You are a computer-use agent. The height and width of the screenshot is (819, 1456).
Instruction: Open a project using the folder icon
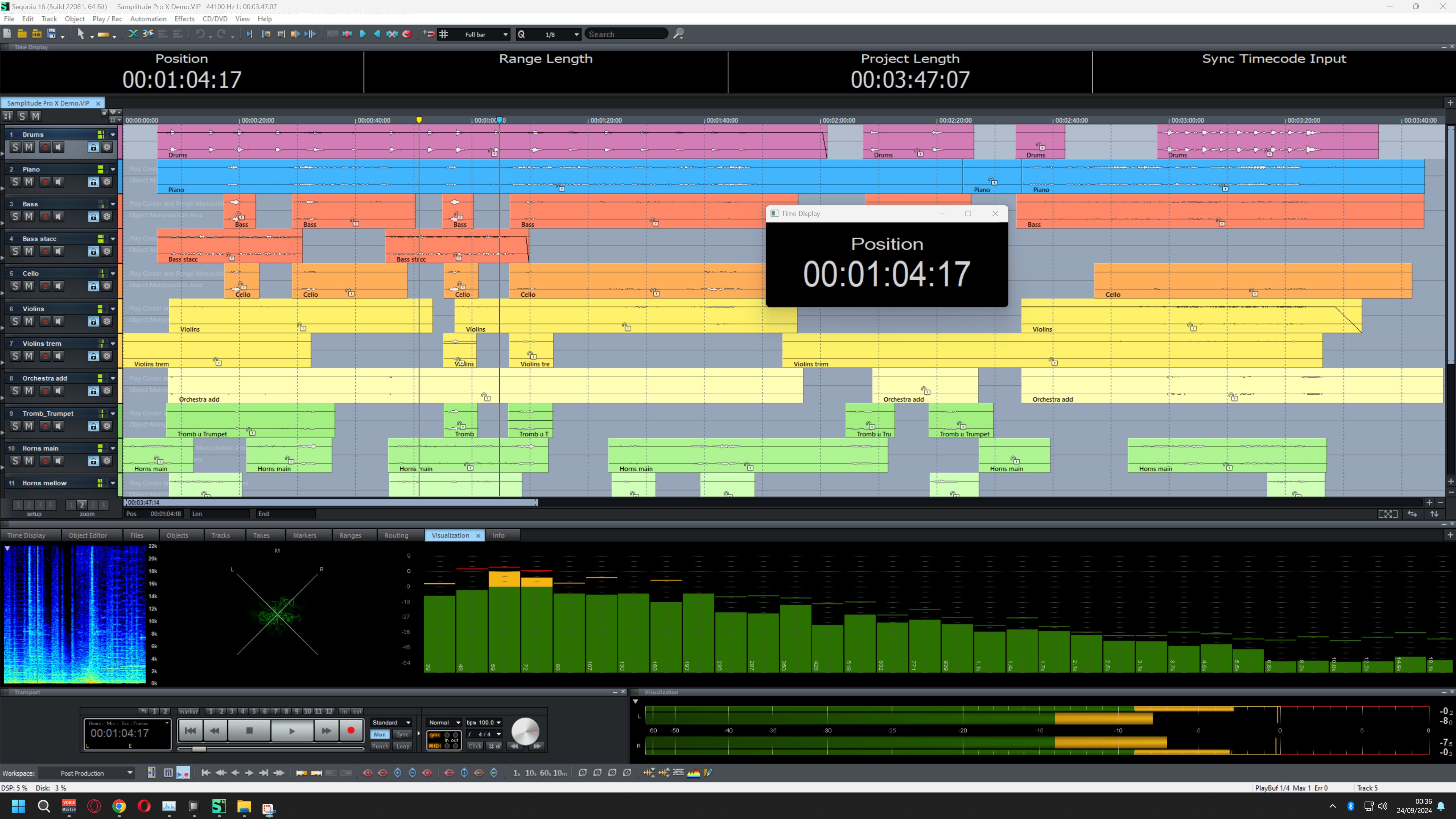pos(22,34)
